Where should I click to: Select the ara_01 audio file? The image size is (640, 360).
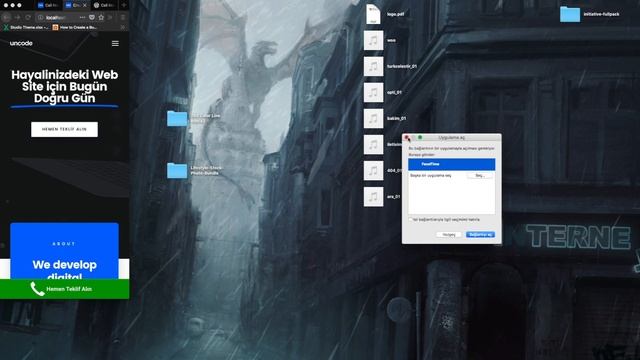tap(373, 197)
